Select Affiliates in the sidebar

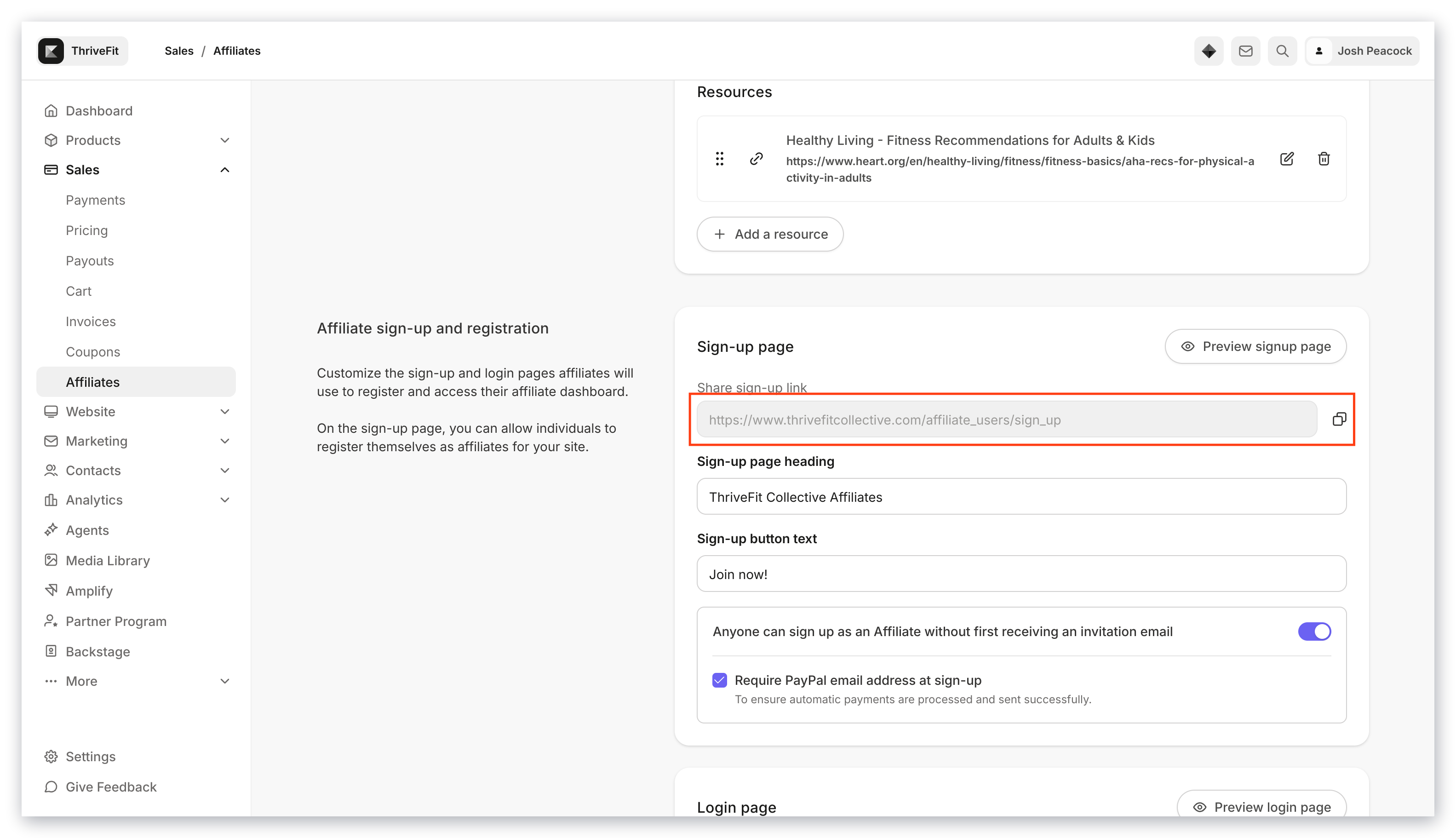point(136,382)
